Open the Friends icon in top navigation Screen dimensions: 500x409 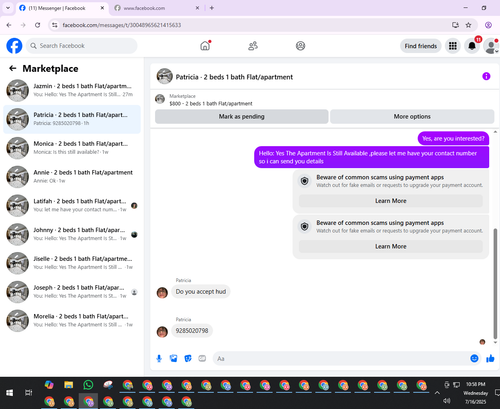pyautogui.click(x=253, y=46)
